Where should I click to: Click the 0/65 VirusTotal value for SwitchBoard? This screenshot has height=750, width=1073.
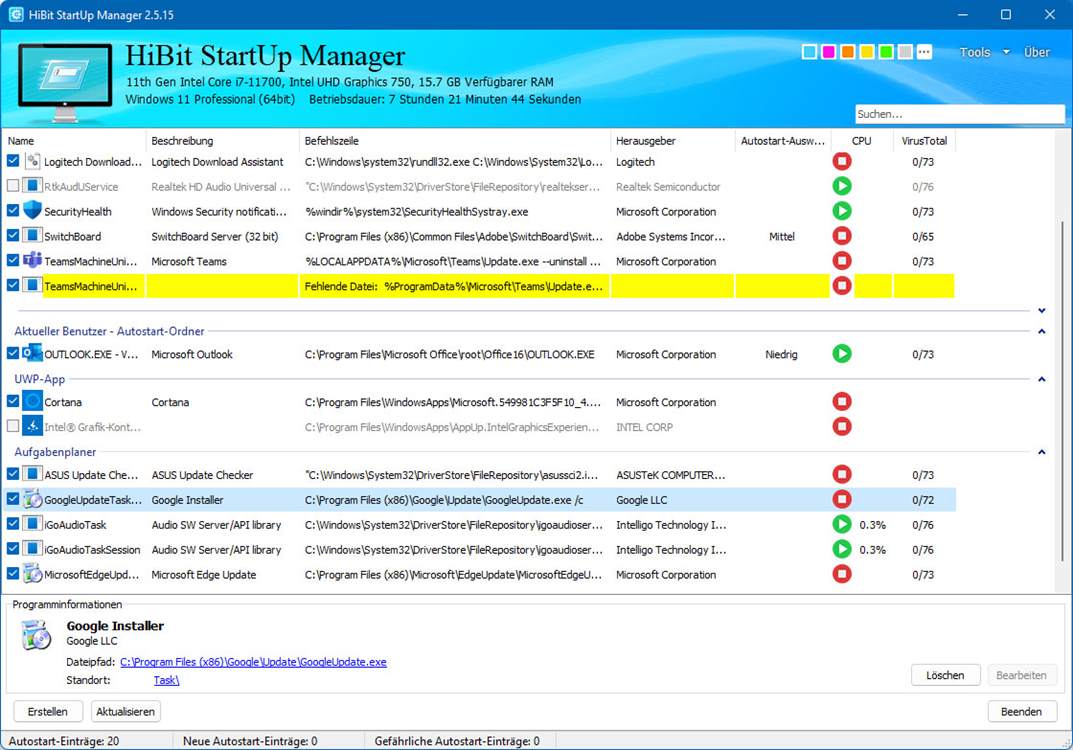pyautogui.click(x=922, y=237)
